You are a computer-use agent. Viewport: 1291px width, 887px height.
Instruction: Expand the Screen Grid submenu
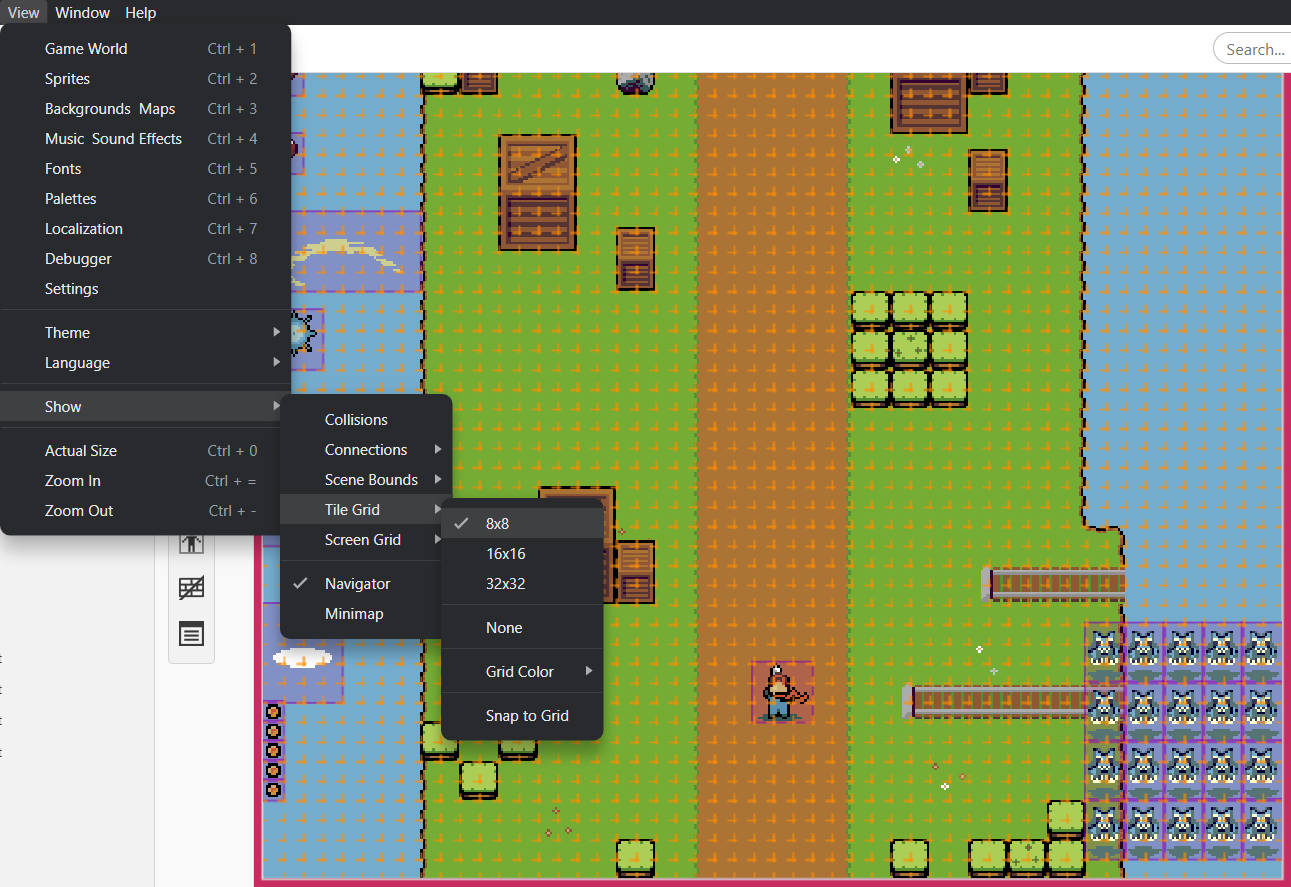click(x=362, y=540)
